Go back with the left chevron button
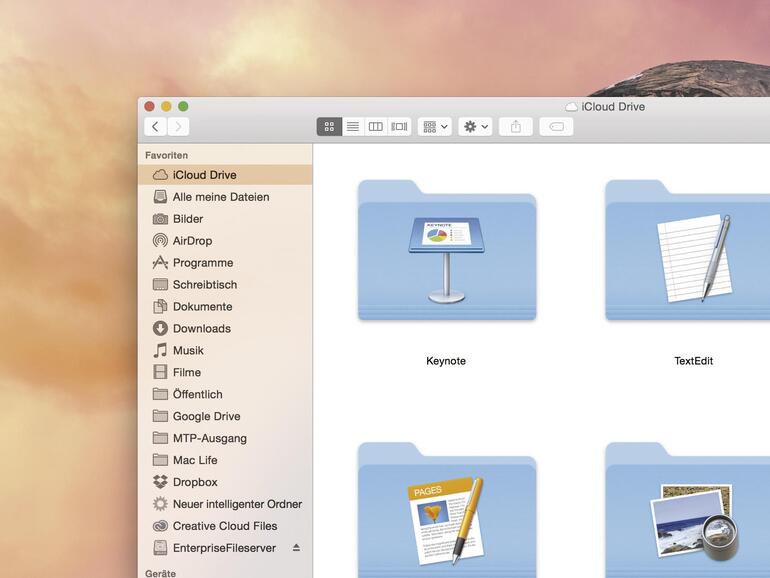 155,127
